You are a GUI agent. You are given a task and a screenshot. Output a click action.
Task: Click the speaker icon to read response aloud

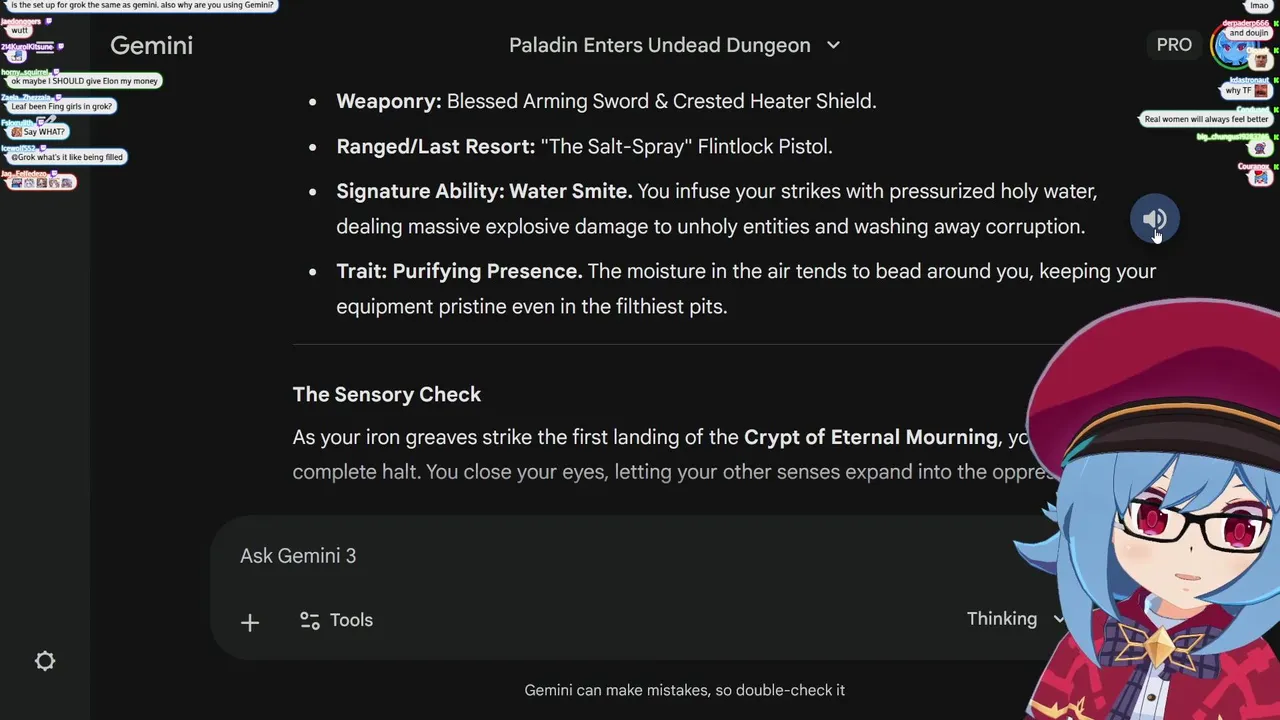click(1154, 219)
